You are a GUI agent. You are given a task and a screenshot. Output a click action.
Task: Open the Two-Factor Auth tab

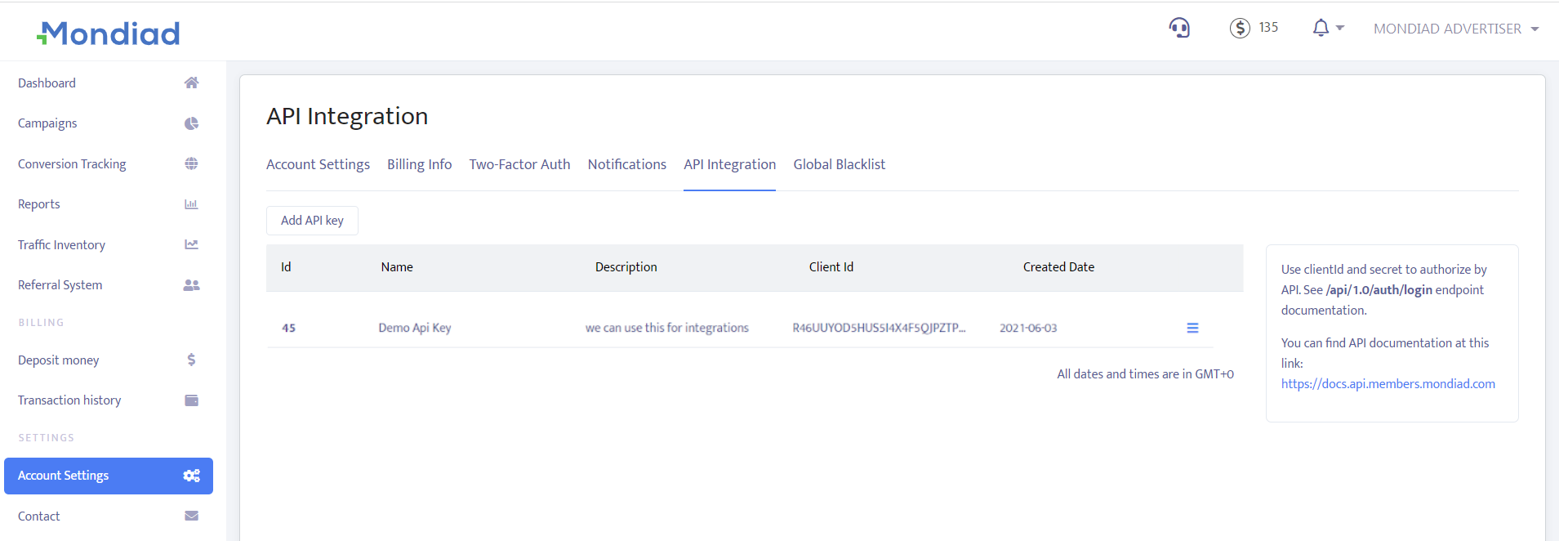[519, 164]
